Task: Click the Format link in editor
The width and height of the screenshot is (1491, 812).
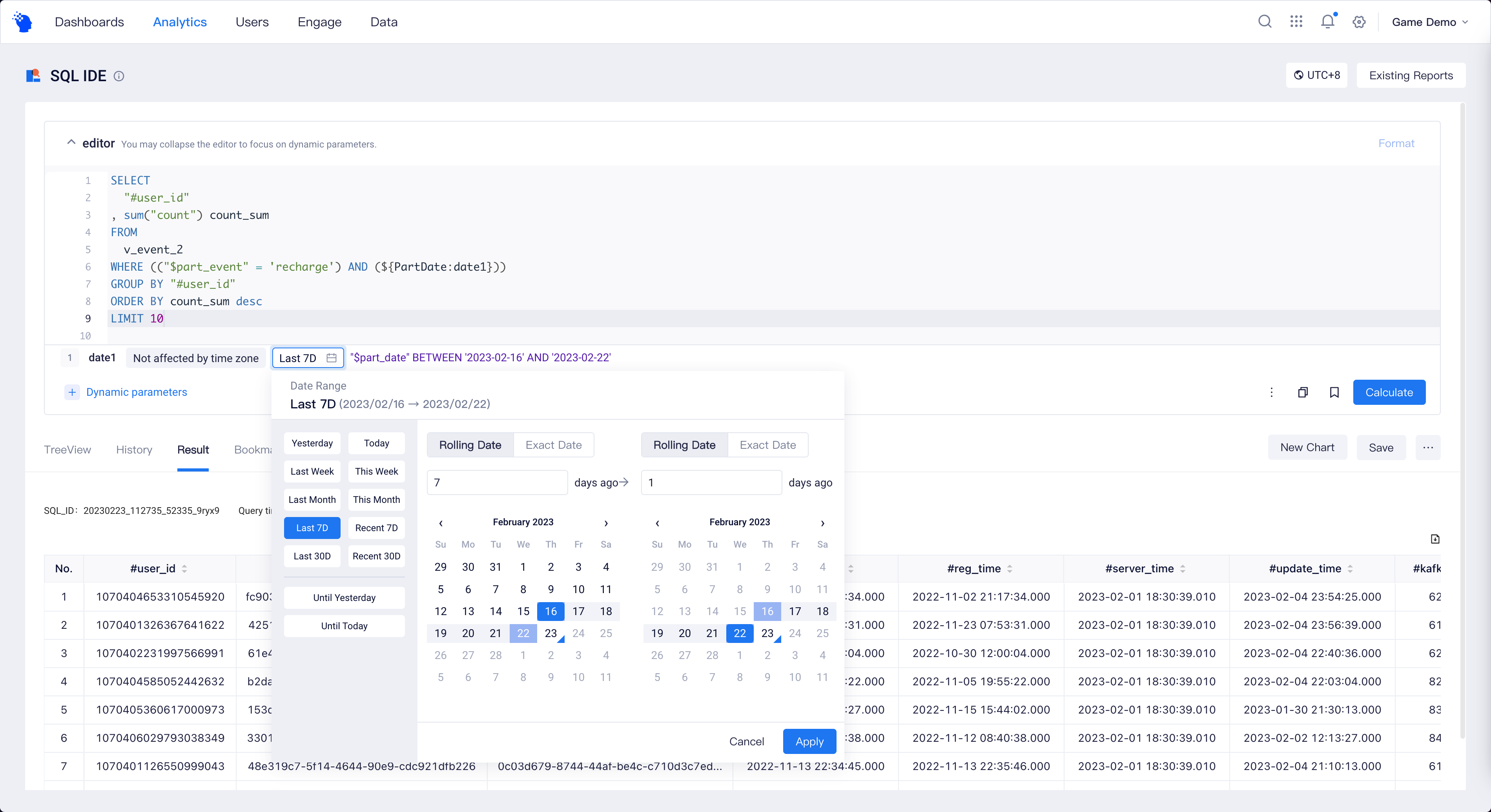Action: (1396, 143)
